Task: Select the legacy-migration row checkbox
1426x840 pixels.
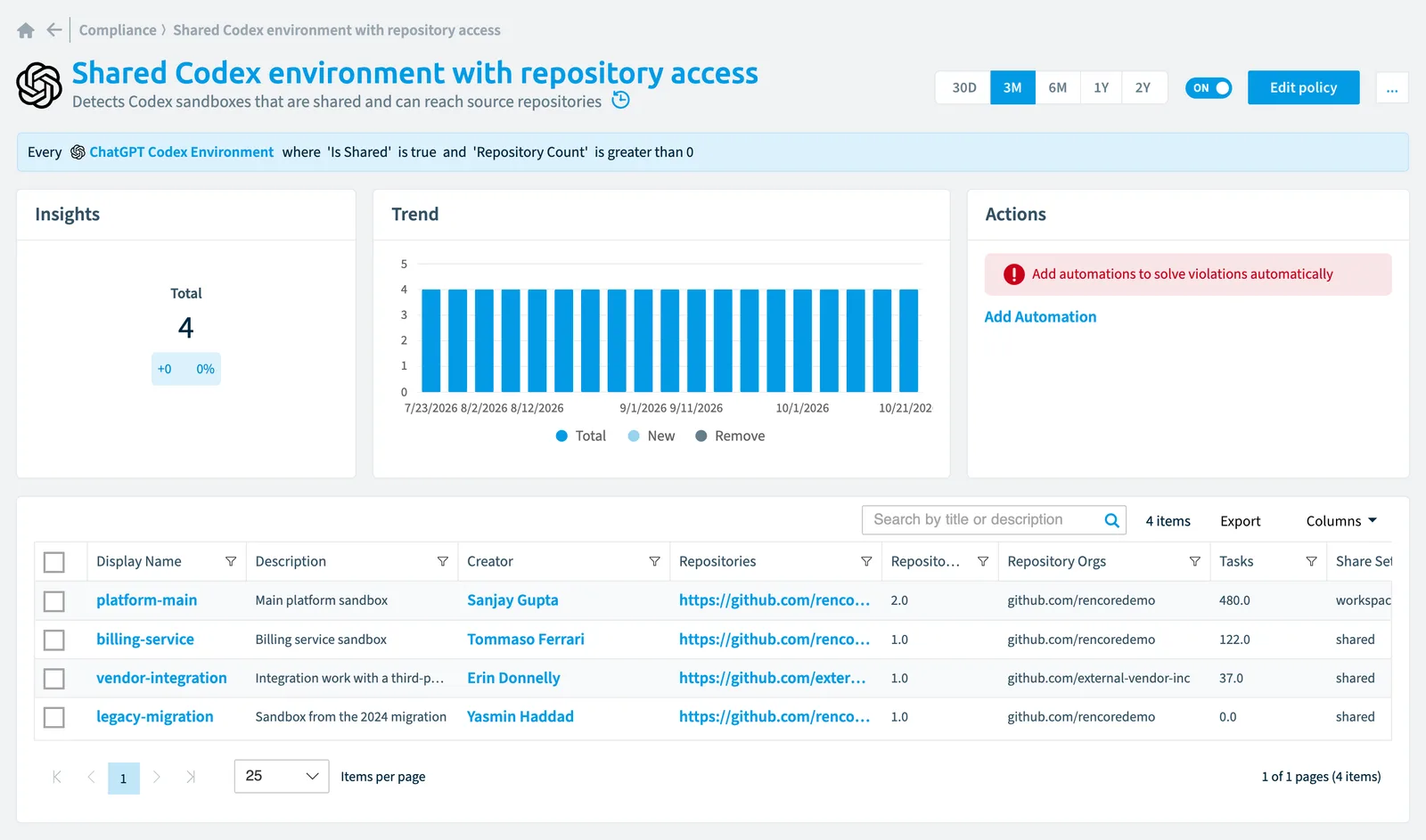Action: pos(54,717)
